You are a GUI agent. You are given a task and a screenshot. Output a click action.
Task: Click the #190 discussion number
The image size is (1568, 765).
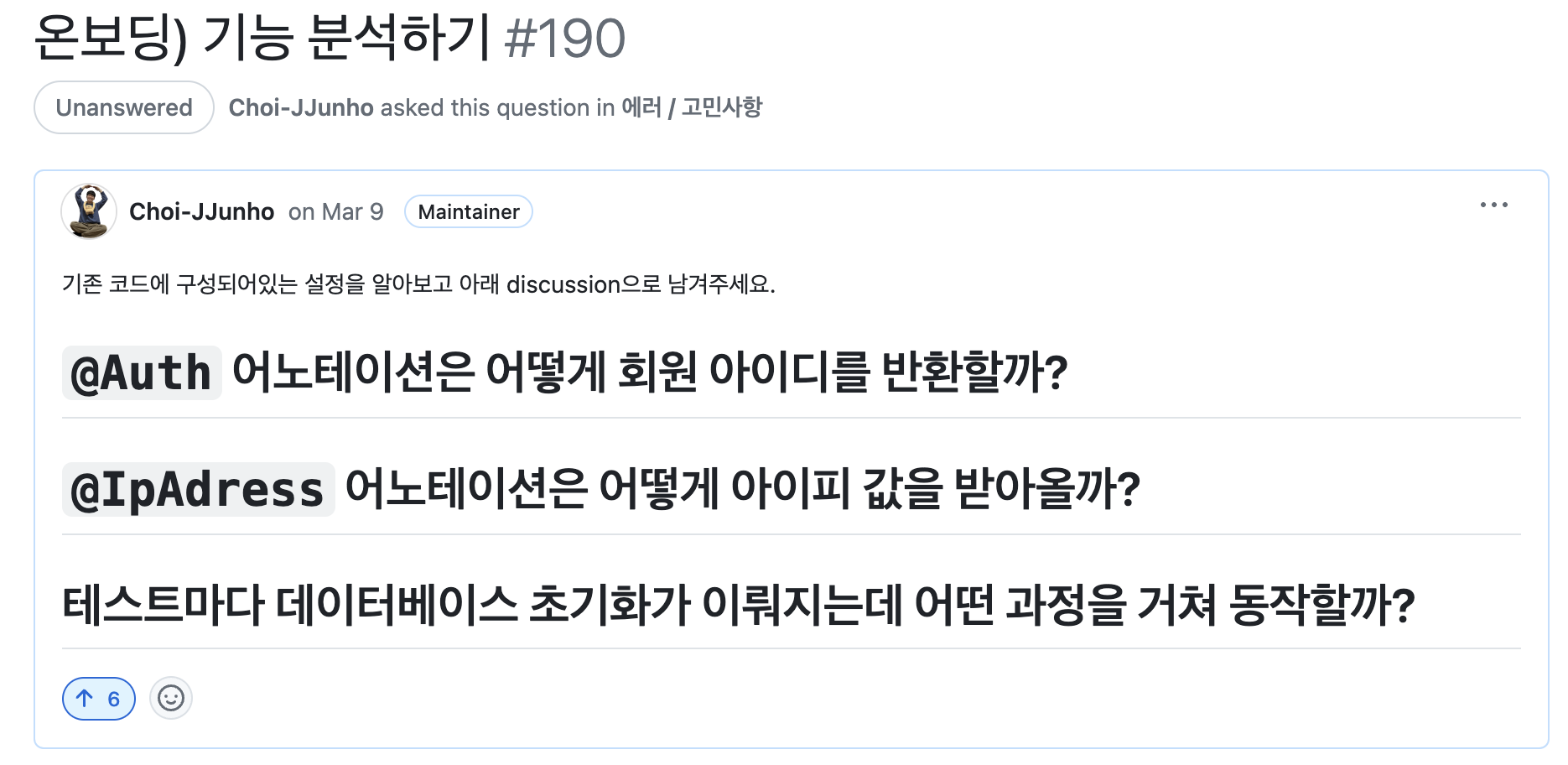(565, 39)
